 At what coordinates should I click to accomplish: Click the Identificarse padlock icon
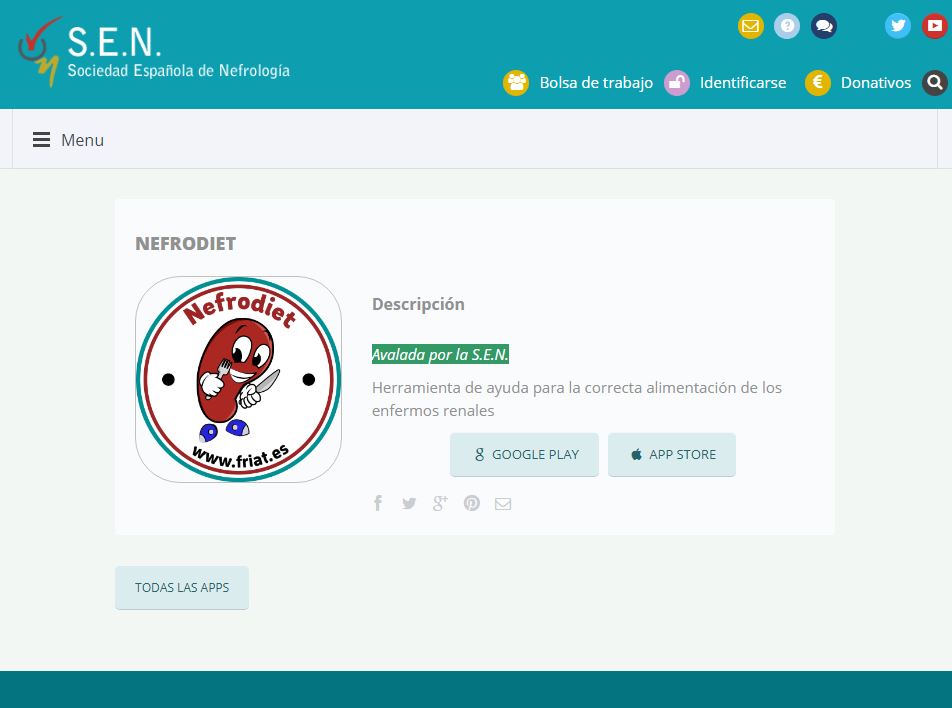[676, 83]
